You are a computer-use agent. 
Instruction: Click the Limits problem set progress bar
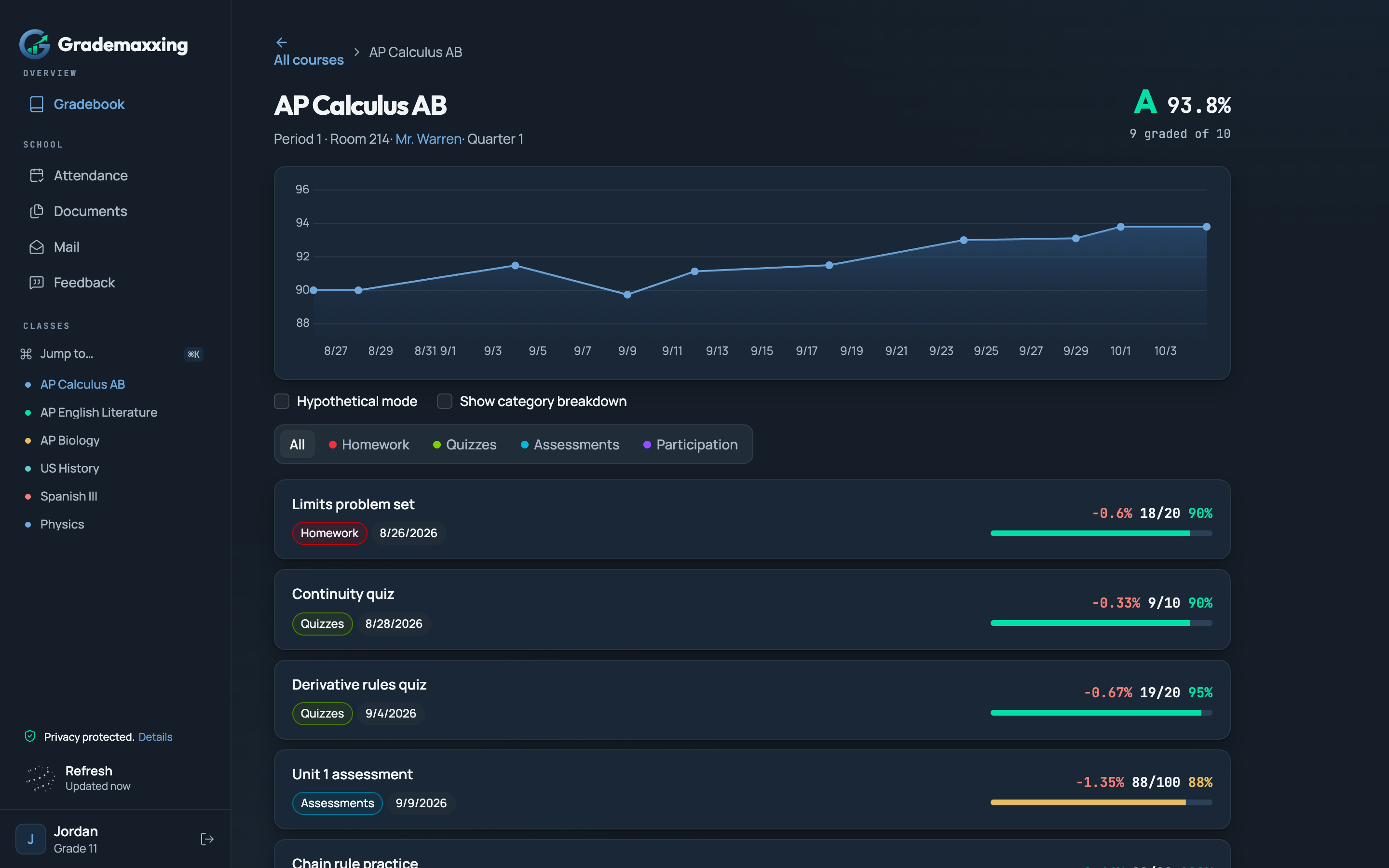click(1101, 533)
